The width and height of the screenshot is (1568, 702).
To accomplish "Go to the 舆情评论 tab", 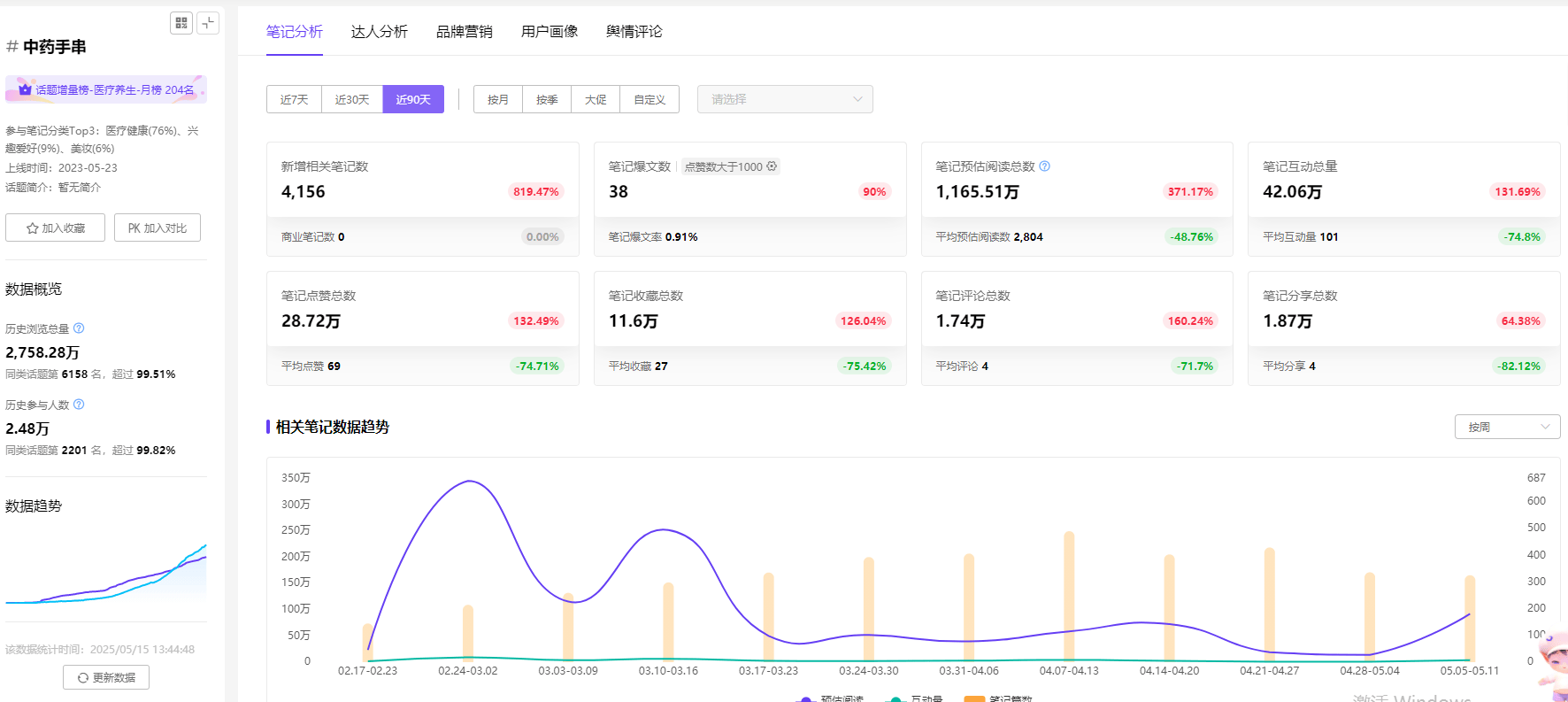I will 634,32.
